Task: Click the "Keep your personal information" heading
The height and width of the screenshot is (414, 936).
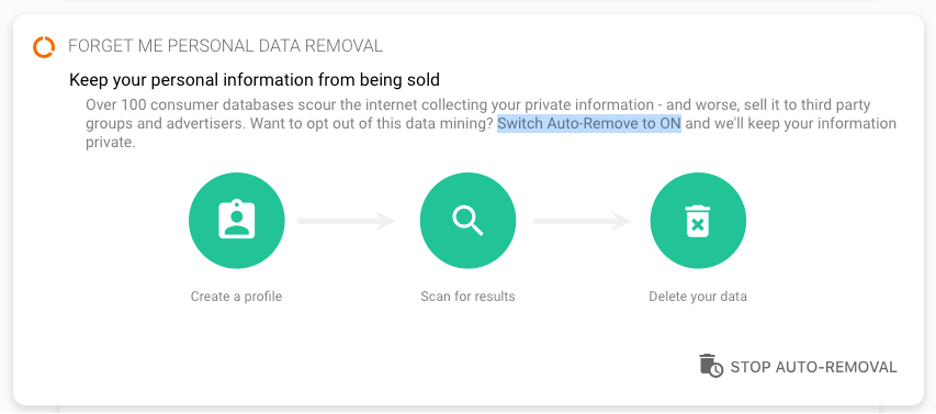Action: pos(254,79)
